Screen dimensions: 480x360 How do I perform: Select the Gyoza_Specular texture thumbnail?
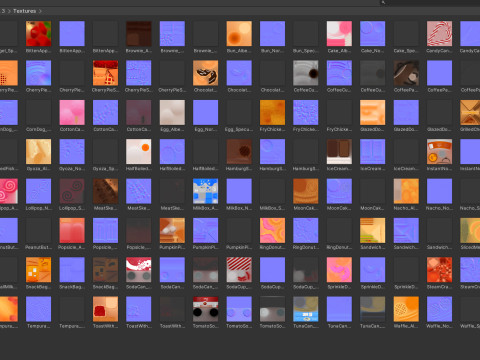(105, 152)
